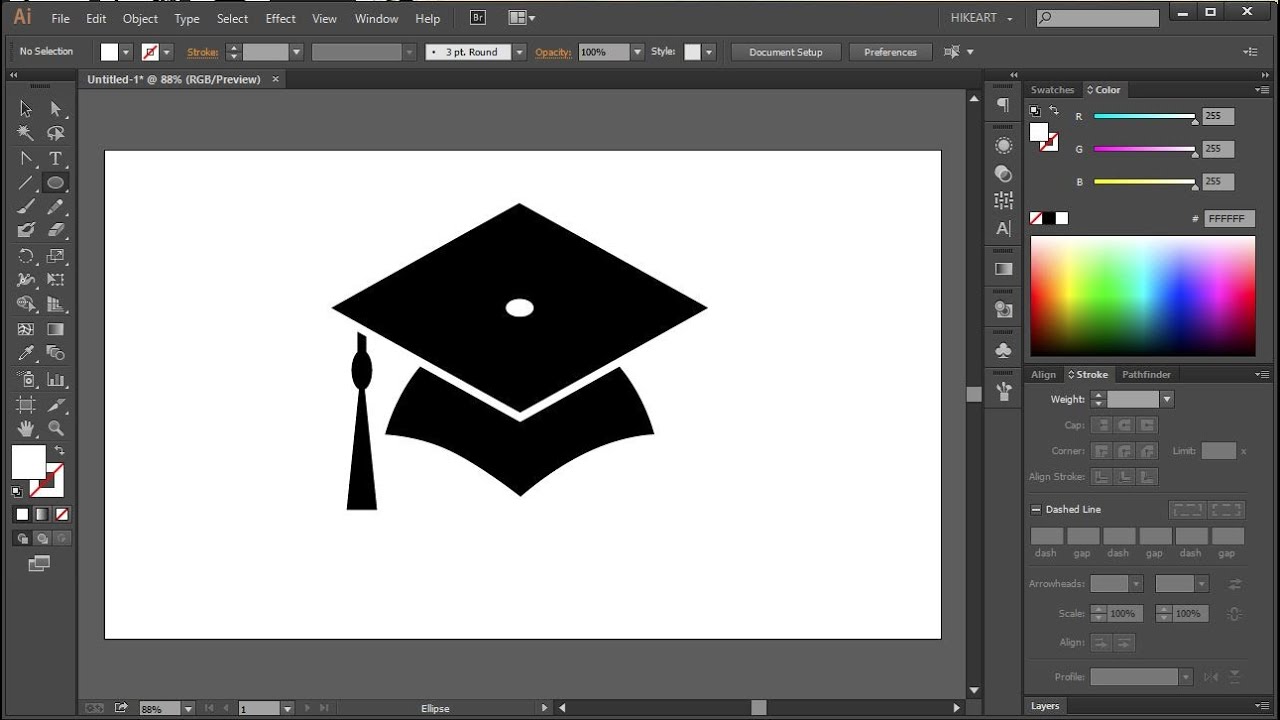Swap fill and stroke in Color panel
Viewport: 1280px width, 720px height.
(1053, 111)
